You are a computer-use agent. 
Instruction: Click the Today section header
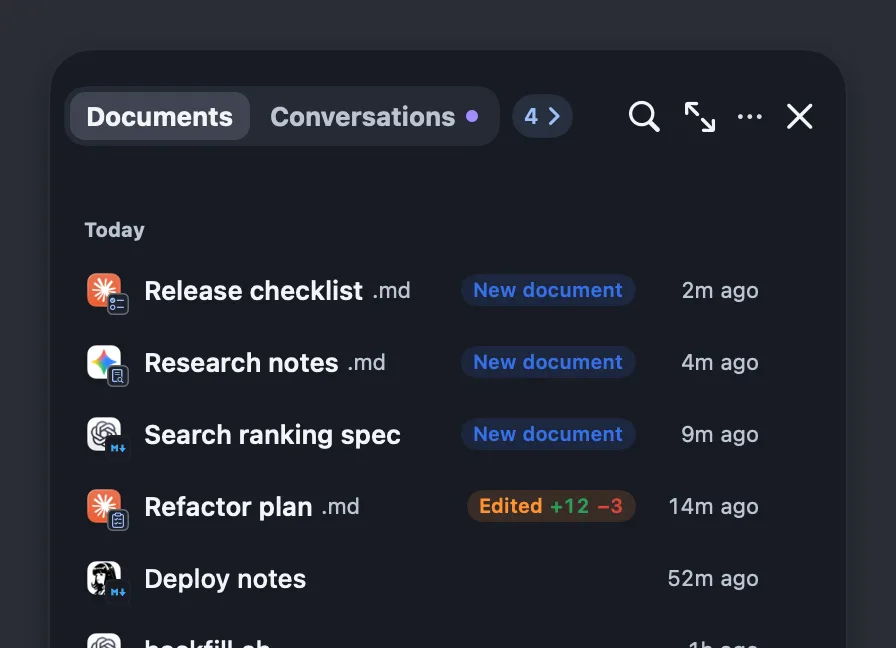pyautogui.click(x=115, y=230)
